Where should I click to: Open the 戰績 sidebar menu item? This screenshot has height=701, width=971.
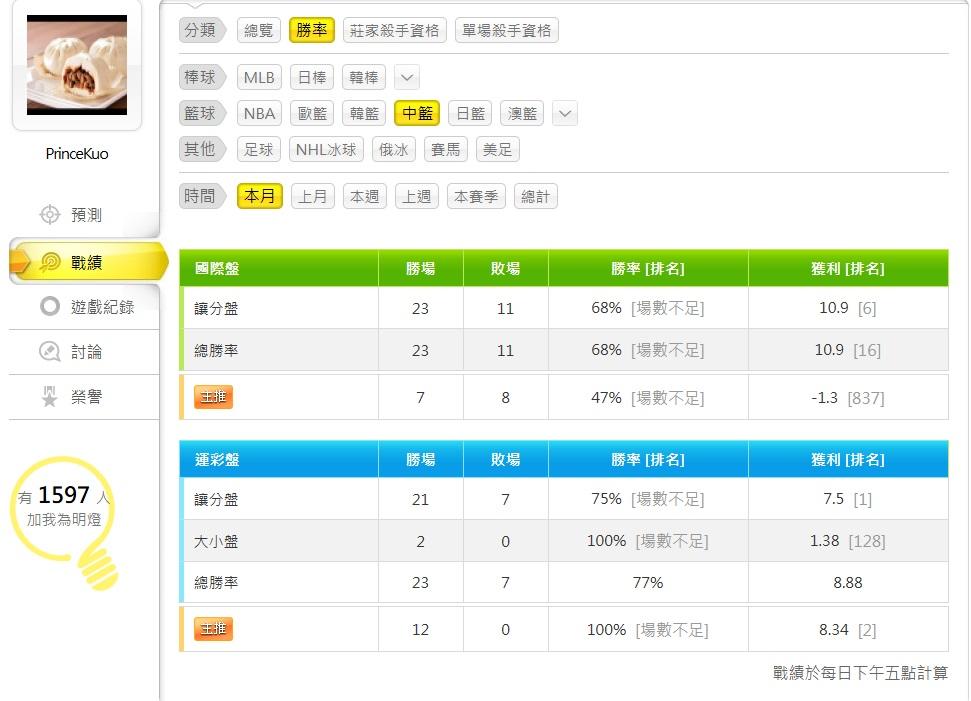pyautogui.click(x=88, y=263)
